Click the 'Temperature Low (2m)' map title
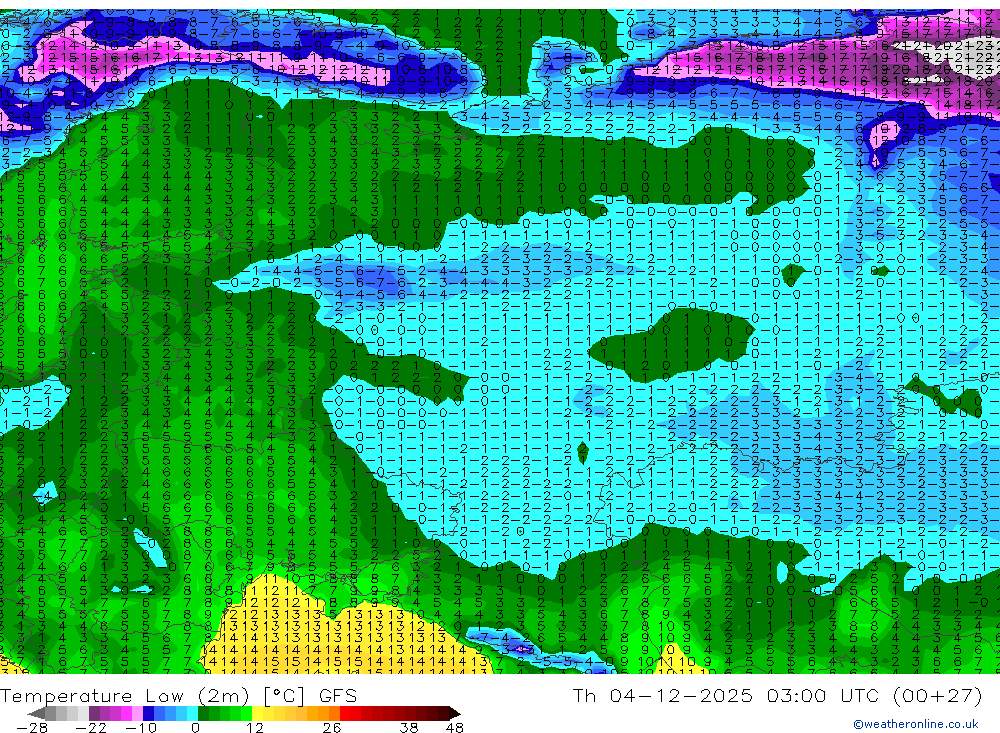Viewport: 1000px width, 733px height. point(124,696)
